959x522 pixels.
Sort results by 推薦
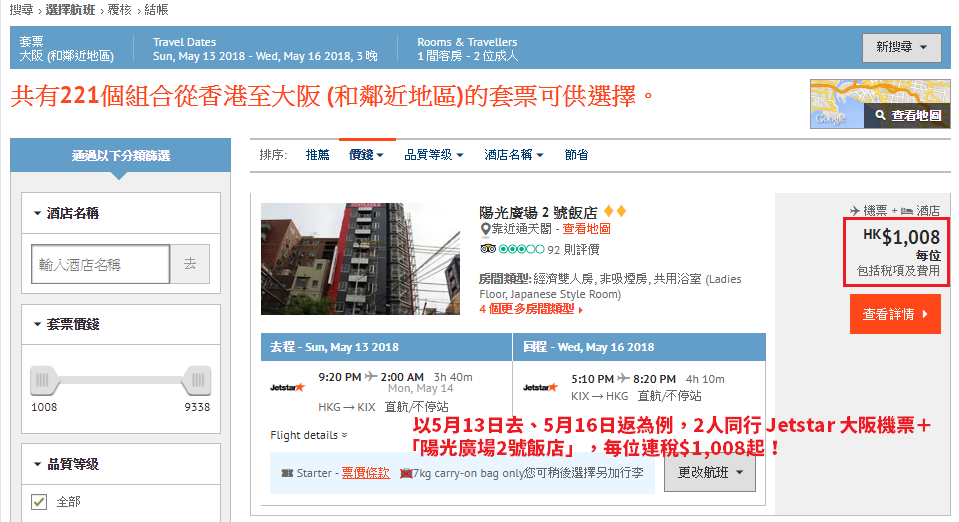pyautogui.click(x=317, y=155)
